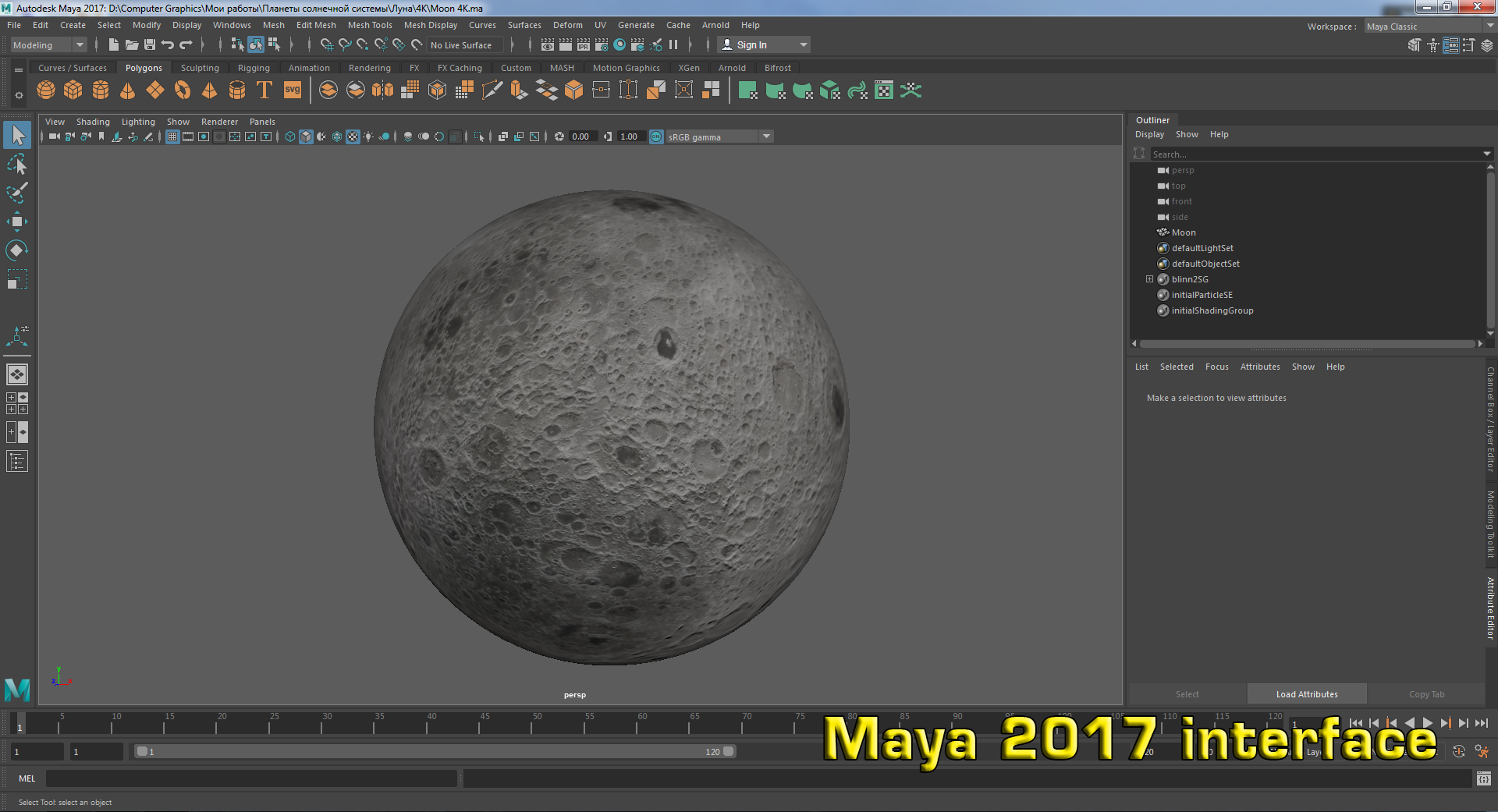This screenshot has height=812, width=1498.
Task: Open the IPR render icon on the toolbar
Action: coord(583,44)
